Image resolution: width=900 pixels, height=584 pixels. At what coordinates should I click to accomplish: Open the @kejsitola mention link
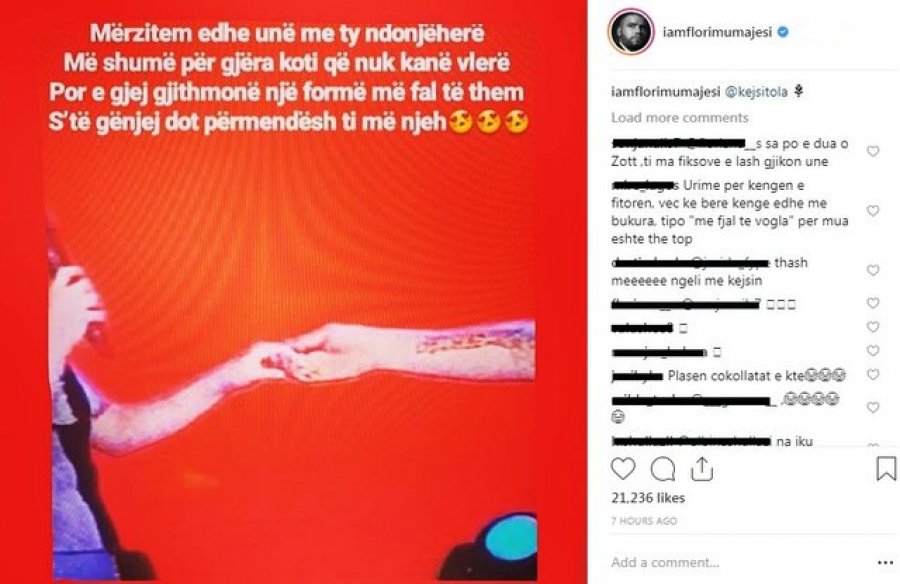coord(757,92)
